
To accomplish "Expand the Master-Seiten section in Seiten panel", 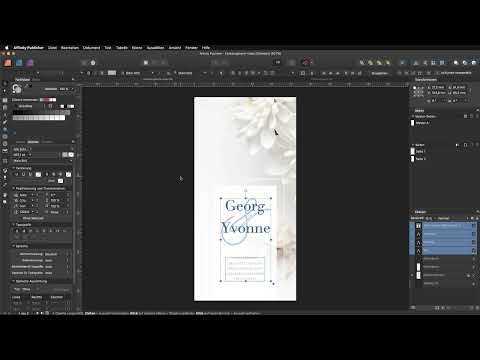I will (x=413, y=116).
